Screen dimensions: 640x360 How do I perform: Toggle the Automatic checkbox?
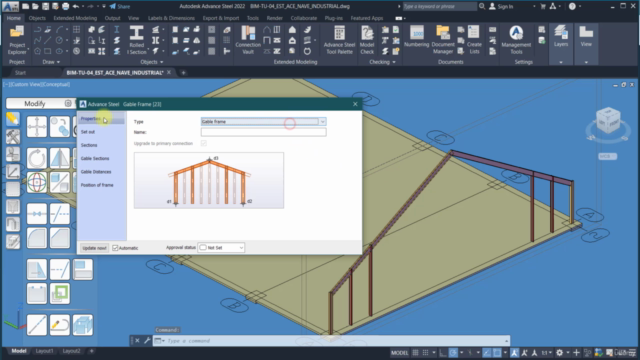(x=115, y=248)
